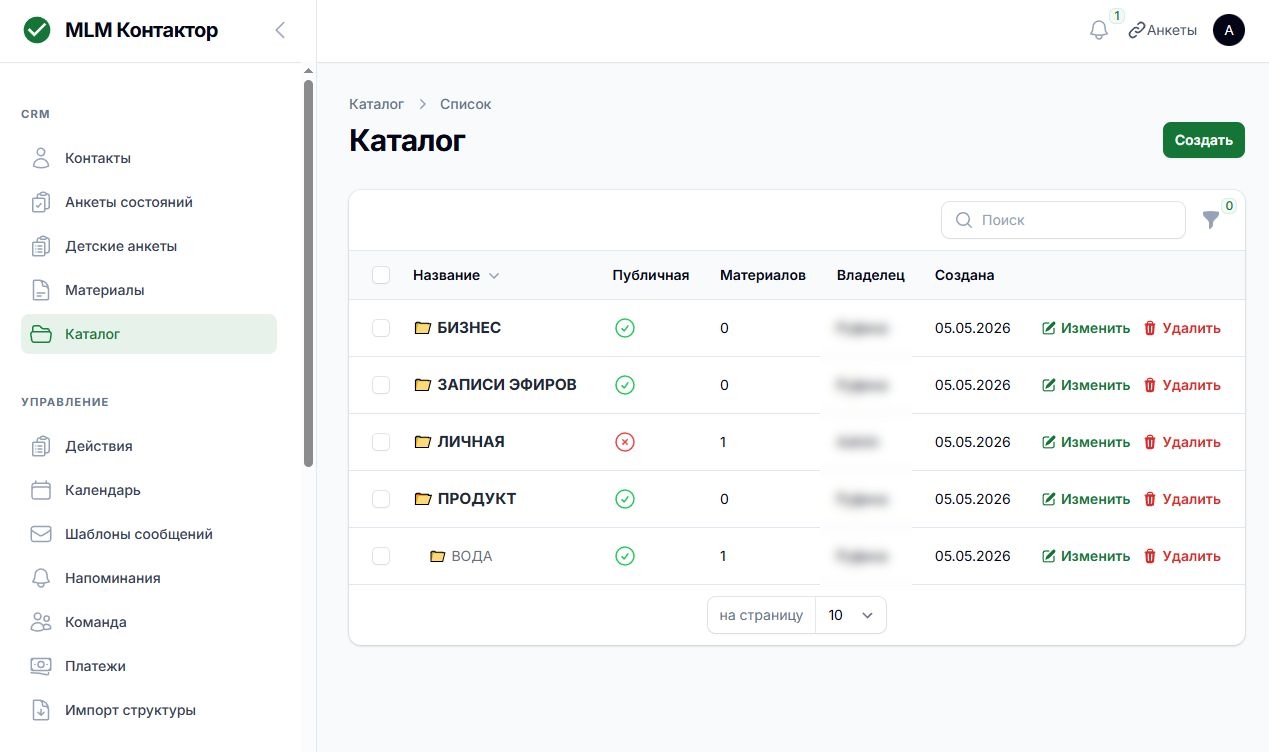The image size is (1269, 752).
Task: Click the Каталог breadcrumb link
Action: pyautogui.click(x=376, y=104)
